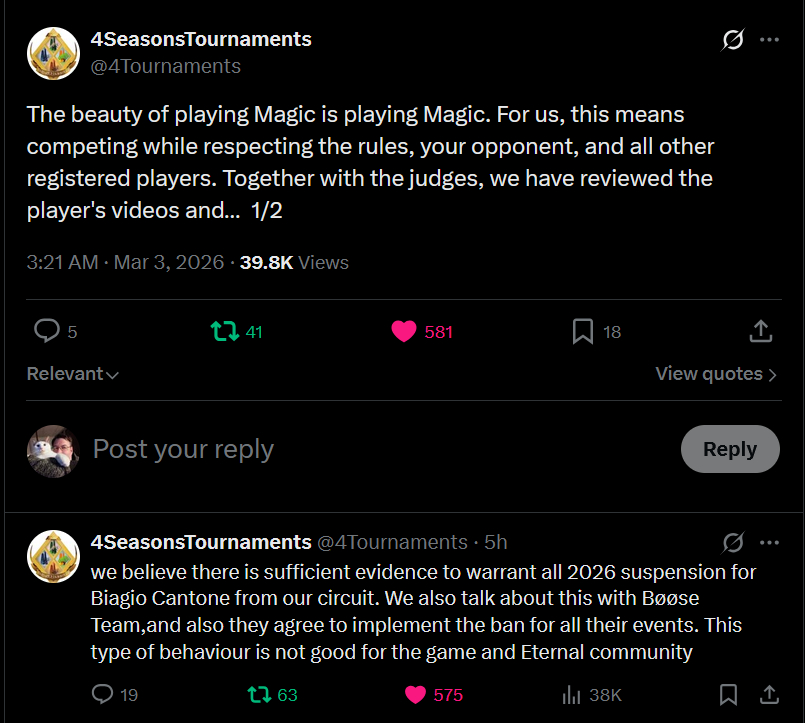Bookmark the second post
This screenshot has height=723, width=805.
(x=729, y=694)
